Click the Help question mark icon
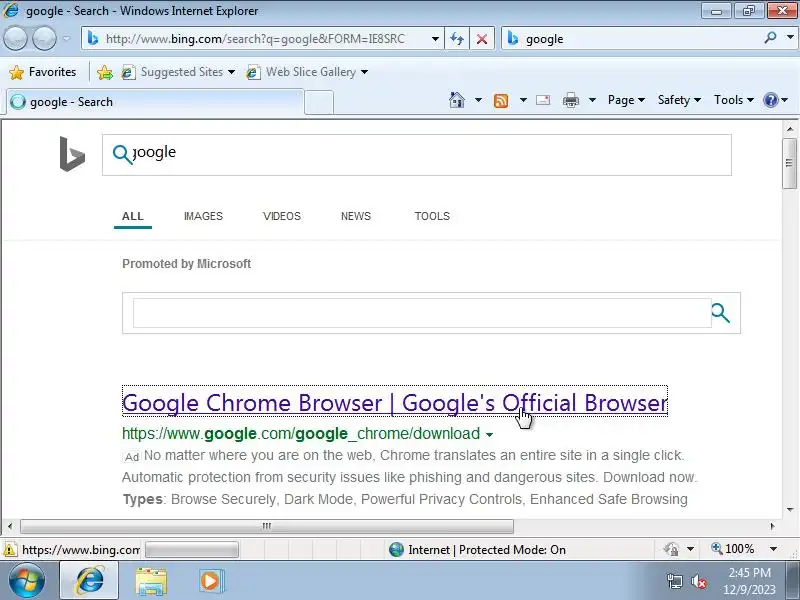The image size is (800, 600). click(770, 100)
